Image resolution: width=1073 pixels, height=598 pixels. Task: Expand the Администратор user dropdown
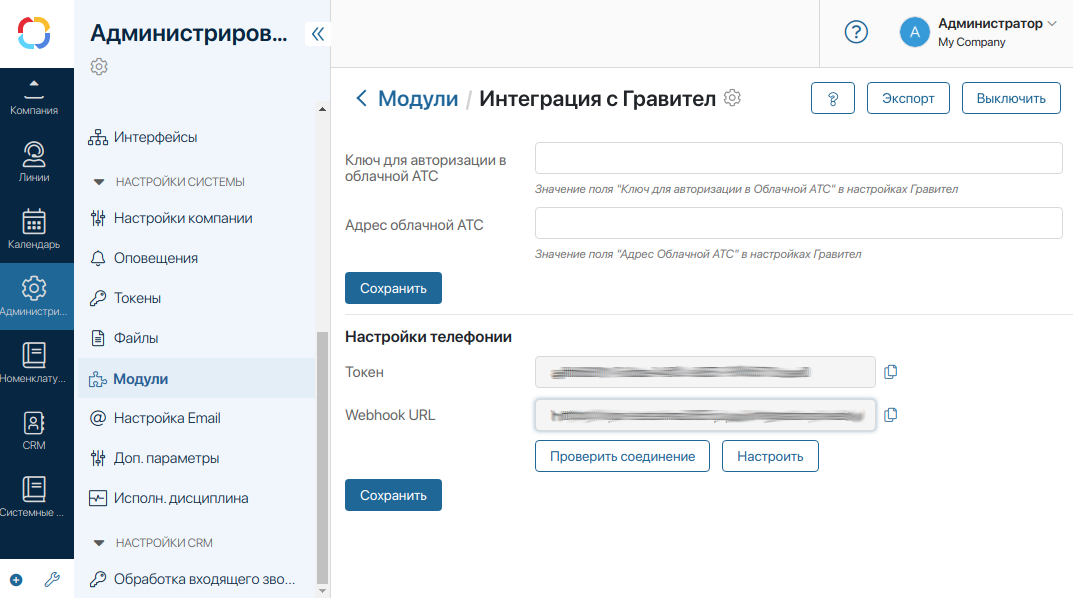pyautogui.click(x=1052, y=23)
